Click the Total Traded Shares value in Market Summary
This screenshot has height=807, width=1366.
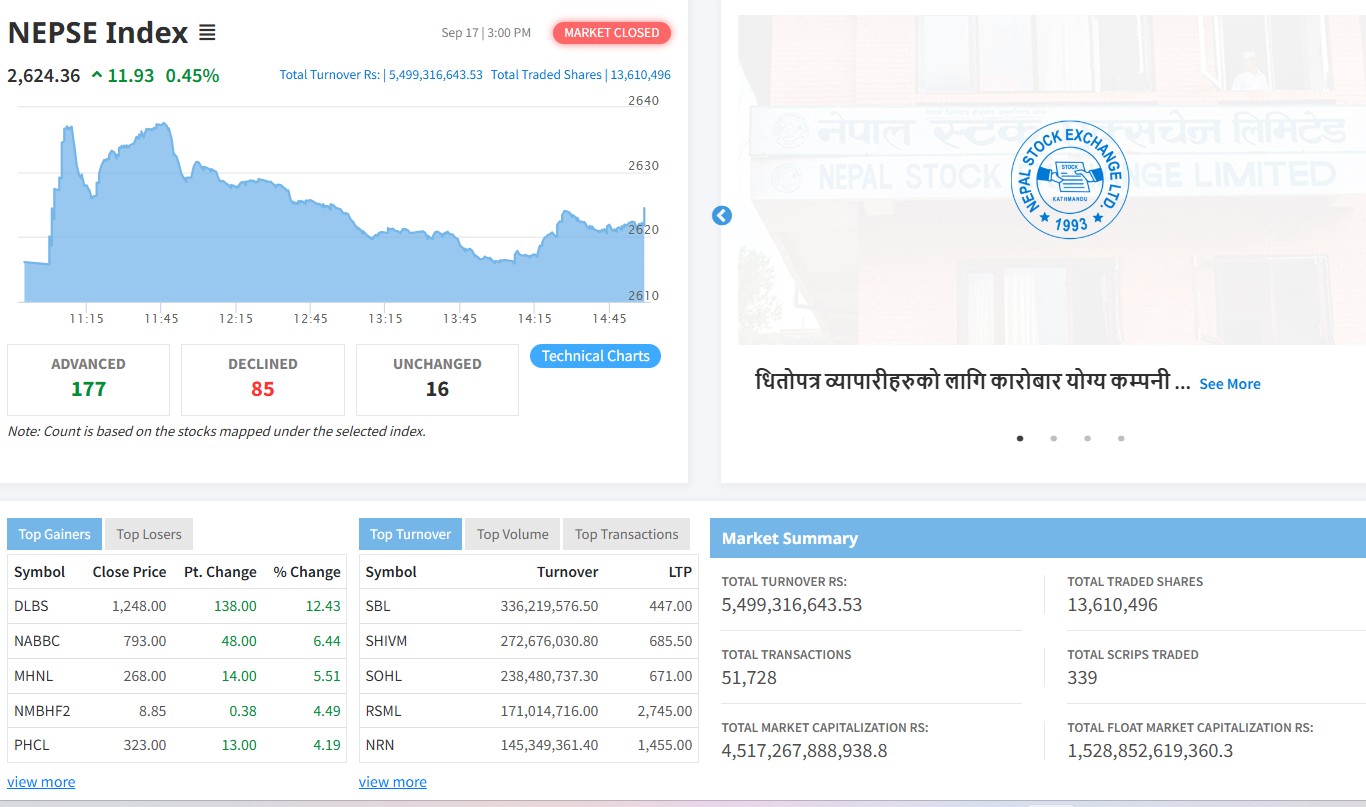tap(1112, 605)
